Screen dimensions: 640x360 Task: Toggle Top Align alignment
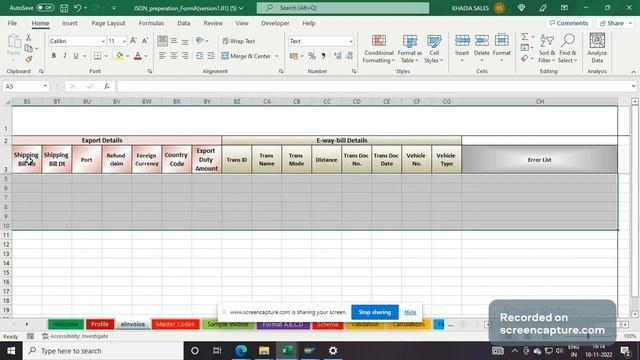coord(162,41)
